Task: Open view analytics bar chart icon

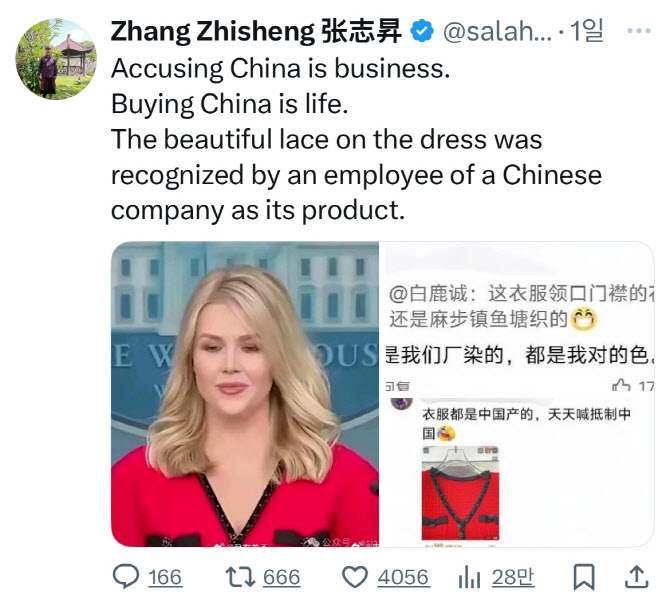Action: [469, 577]
